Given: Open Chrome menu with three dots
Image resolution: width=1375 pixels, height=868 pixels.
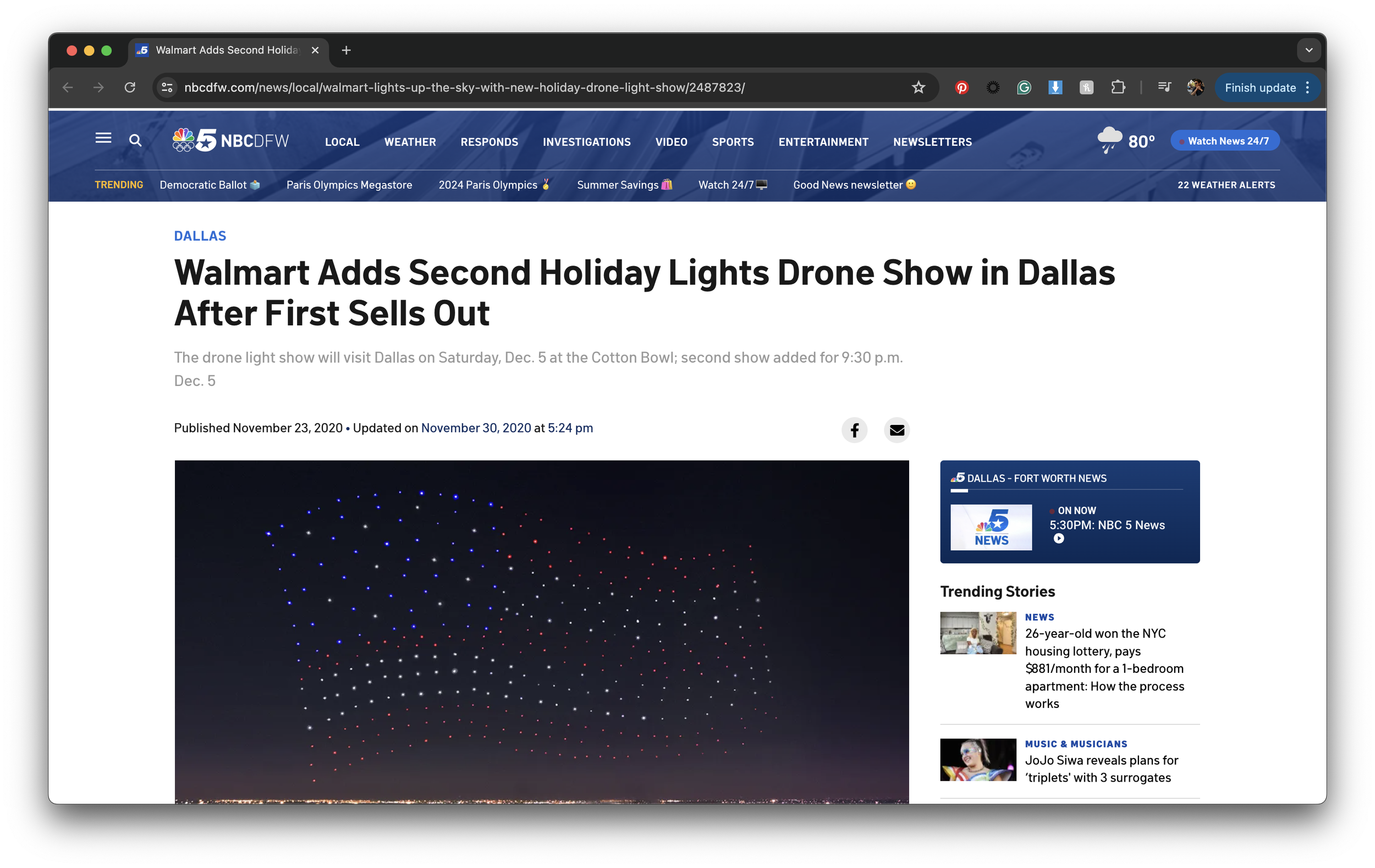Looking at the screenshot, I should pyautogui.click(x=1307, y=88).
